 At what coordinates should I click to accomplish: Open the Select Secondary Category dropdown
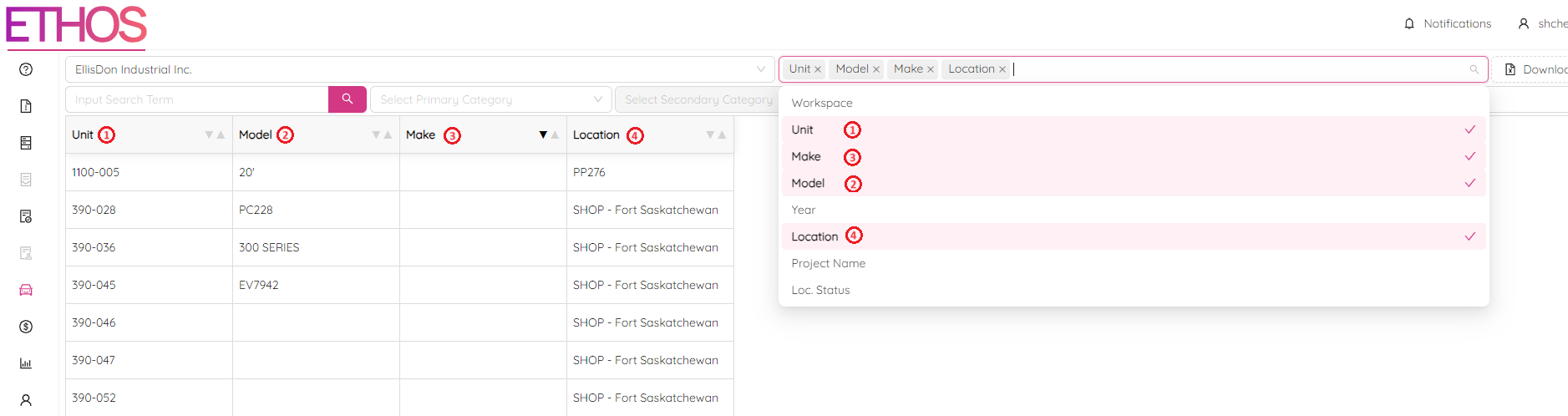pyautogui.click(x=698, y=99)
